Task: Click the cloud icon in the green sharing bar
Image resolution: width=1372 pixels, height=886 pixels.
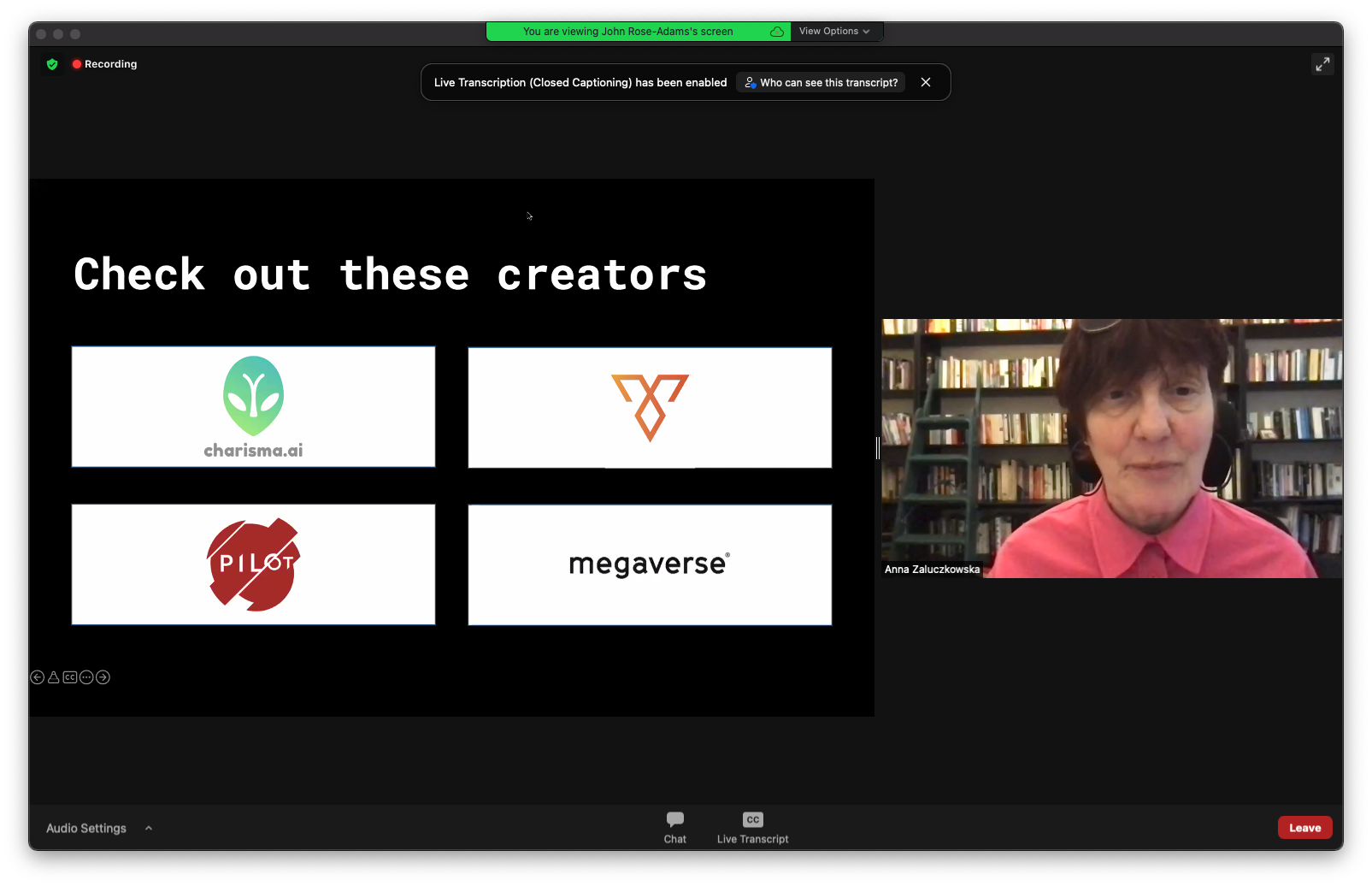Action: 776,32
